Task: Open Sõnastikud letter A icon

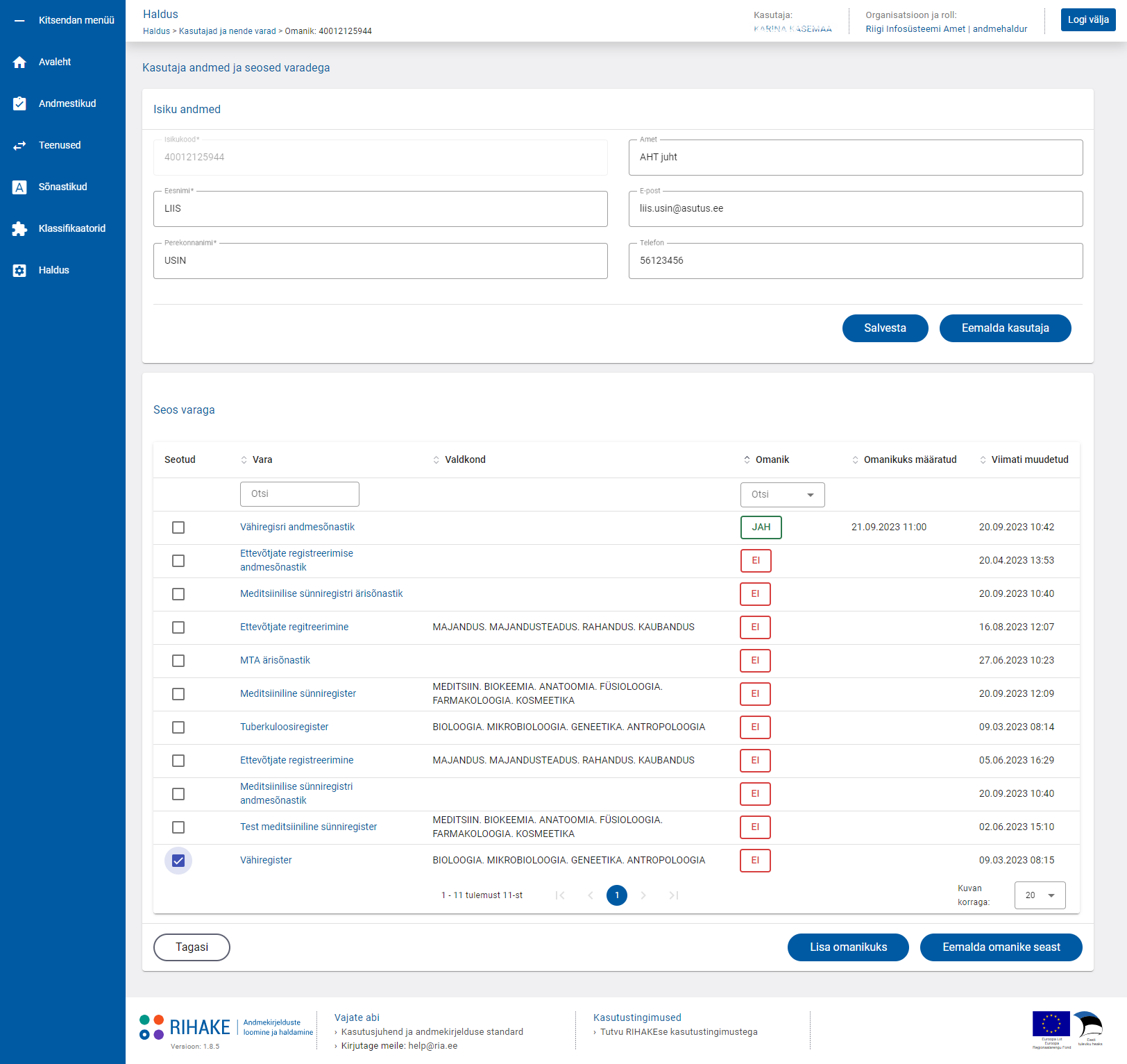Action: [19, 187]
